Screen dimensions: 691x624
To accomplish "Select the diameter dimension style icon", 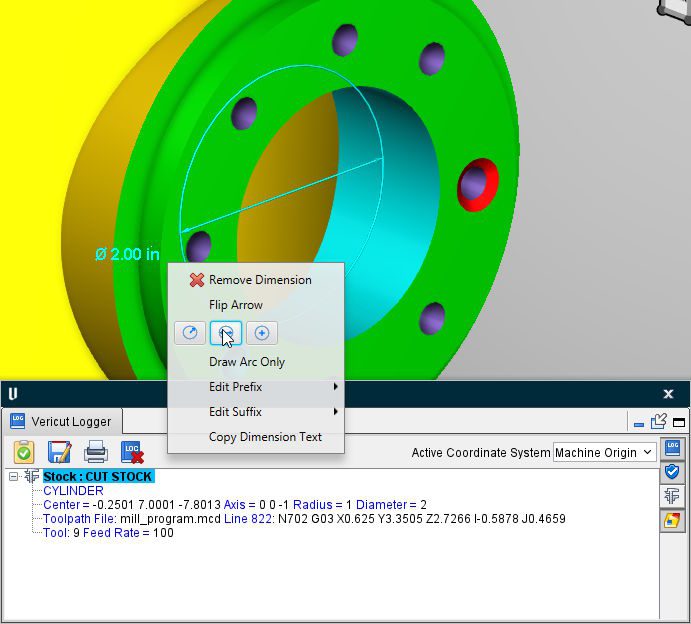I will (226, 333).
